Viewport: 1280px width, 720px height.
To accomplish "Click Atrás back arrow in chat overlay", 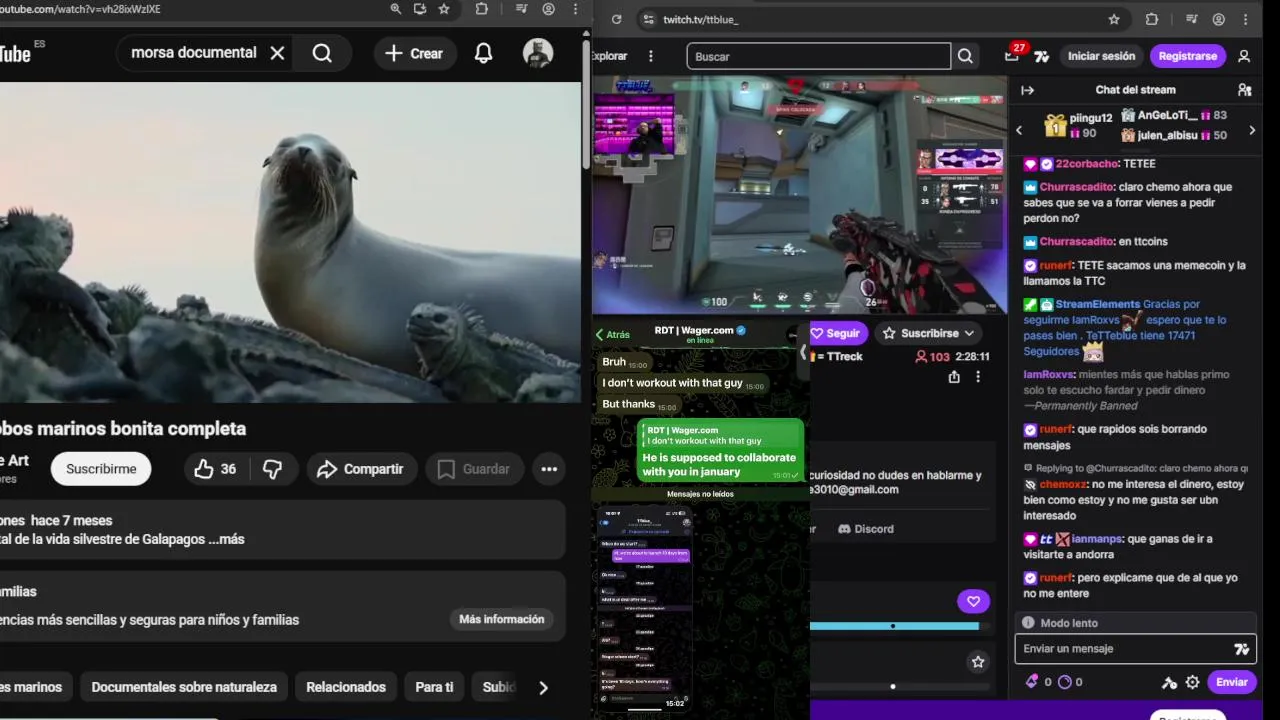I will coord(613,335).
